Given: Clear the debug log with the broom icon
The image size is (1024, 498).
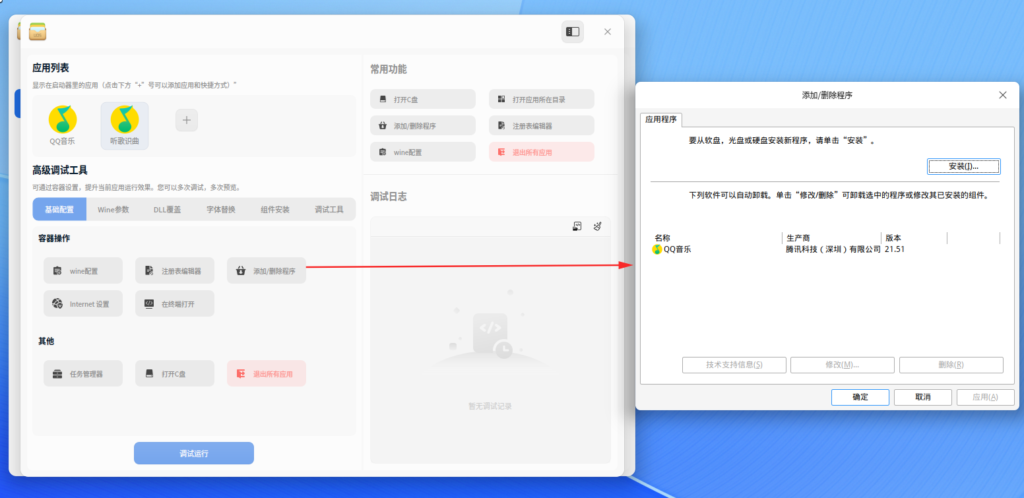Looking at the screenshot, I should click(597, 226).
